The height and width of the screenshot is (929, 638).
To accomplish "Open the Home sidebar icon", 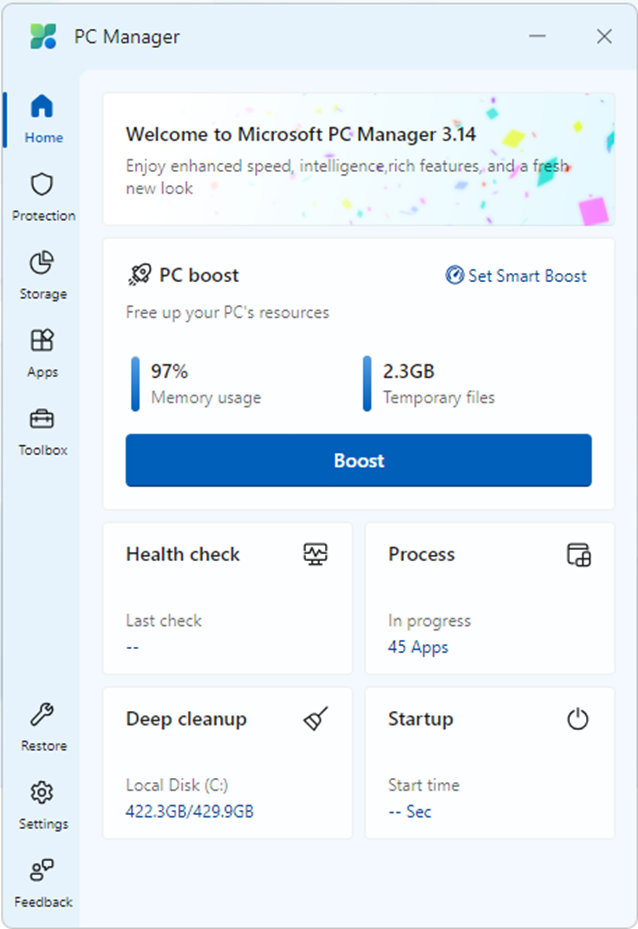I will (x=42, y=106).
